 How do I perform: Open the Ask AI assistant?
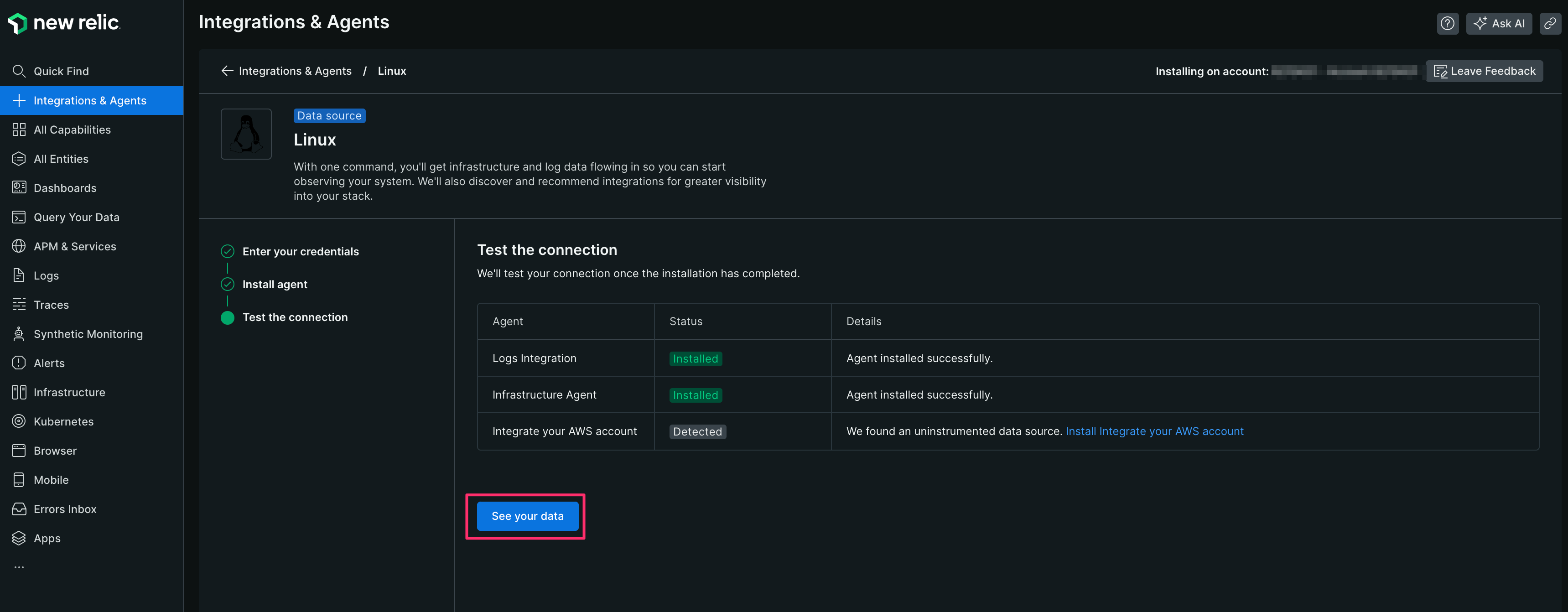click(1499, 24)
